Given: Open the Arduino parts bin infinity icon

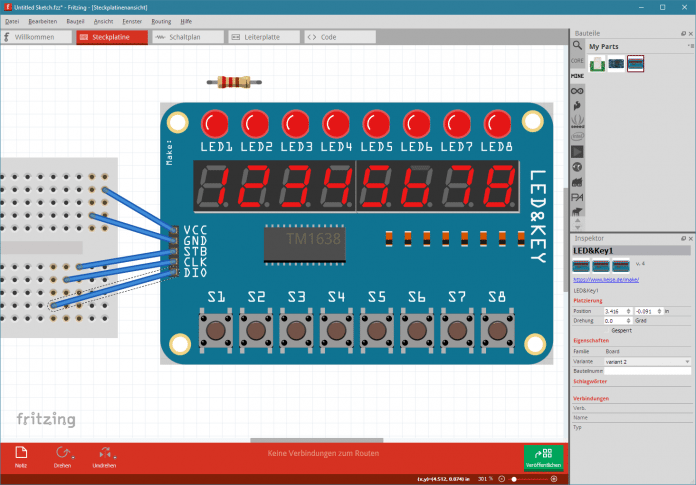Looking at the screenshot, I should pyautogui.click(x=577, y=91).
